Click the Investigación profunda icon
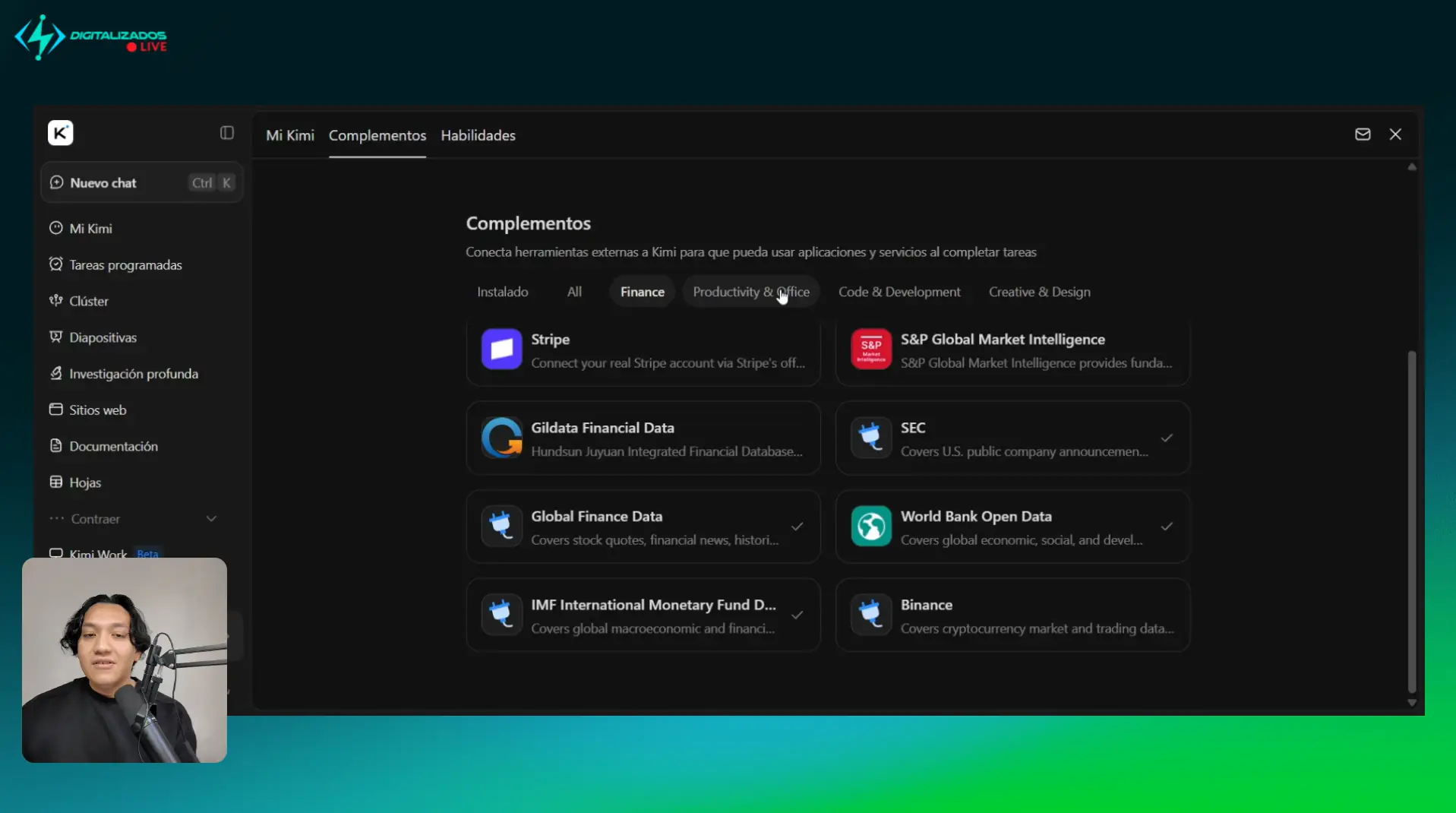Screen dimensions: 1456x813 click(55, 373)
